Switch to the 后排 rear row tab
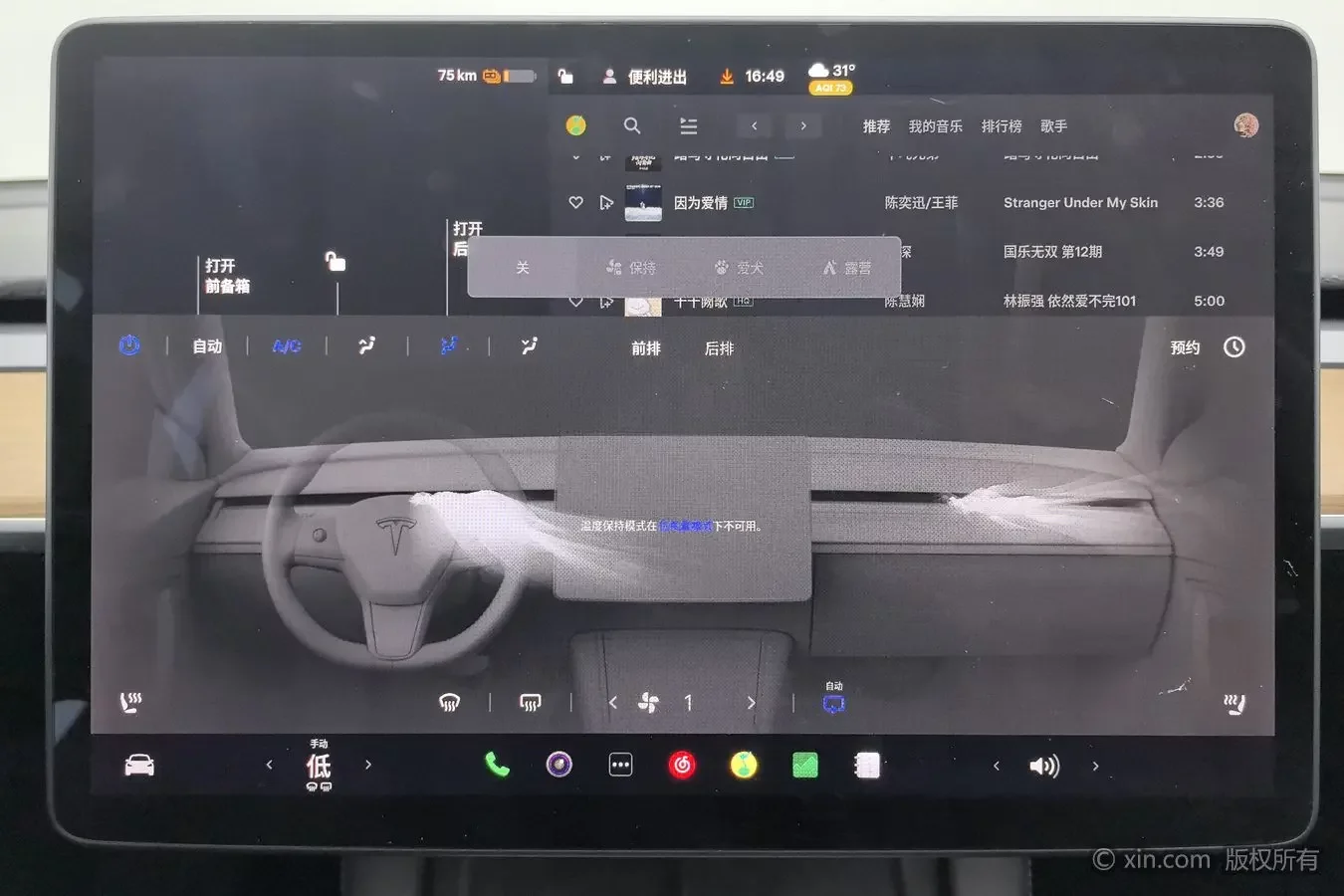Screen dimensions: 1344x896 point(719,348)
